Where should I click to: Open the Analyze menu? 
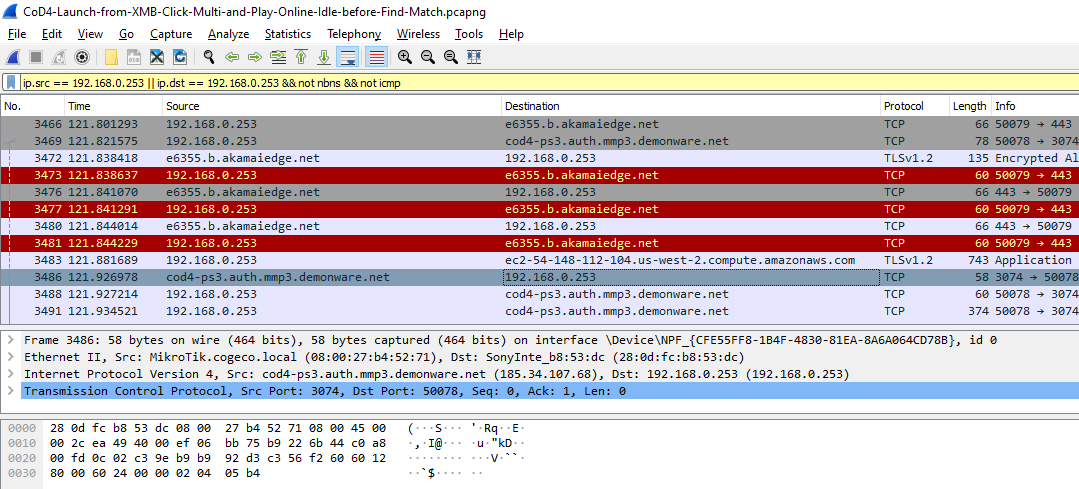pyautogui.click(x=228, y=34)
